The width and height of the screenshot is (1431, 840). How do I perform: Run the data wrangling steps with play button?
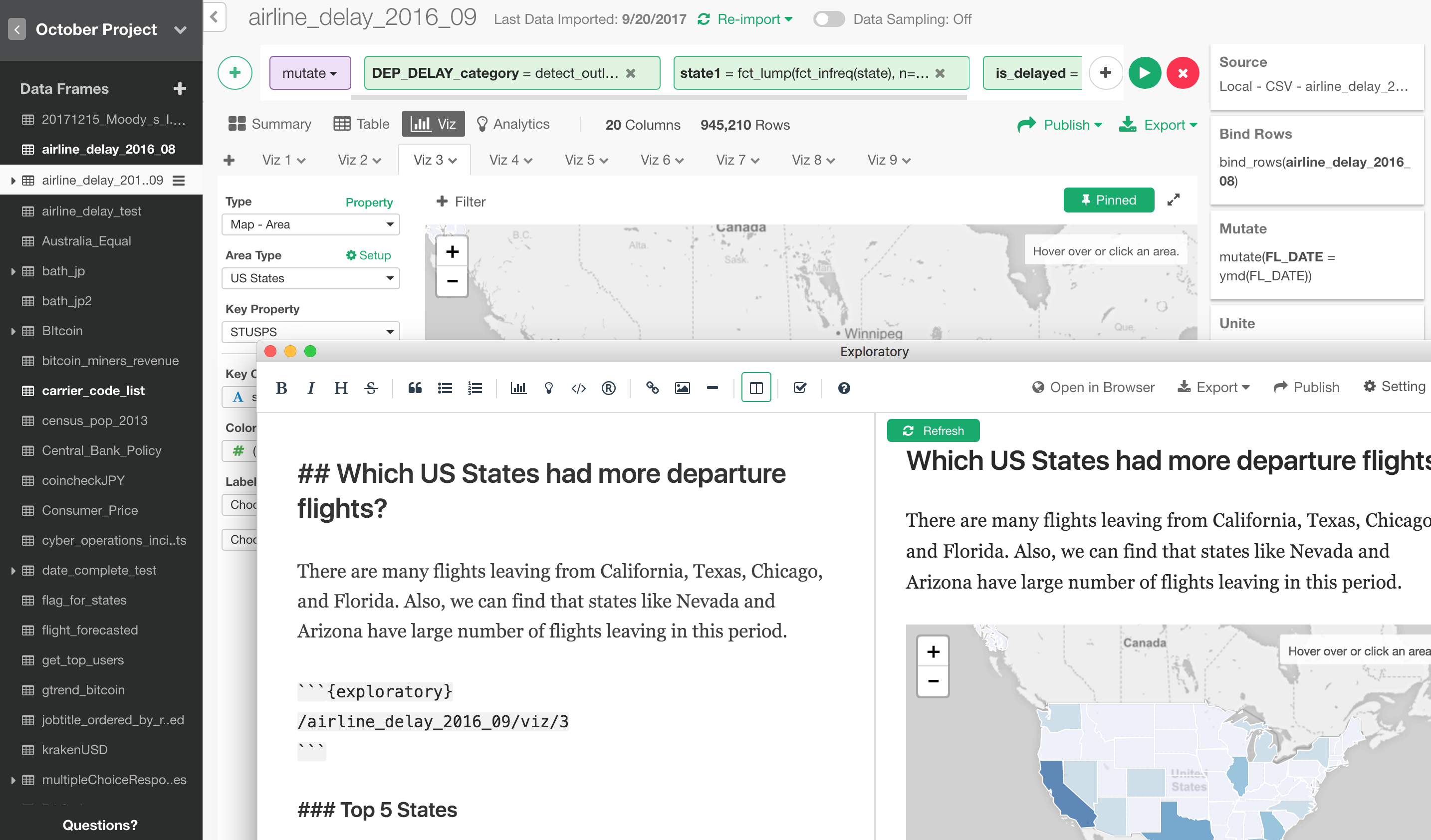tap(1144, 73)
